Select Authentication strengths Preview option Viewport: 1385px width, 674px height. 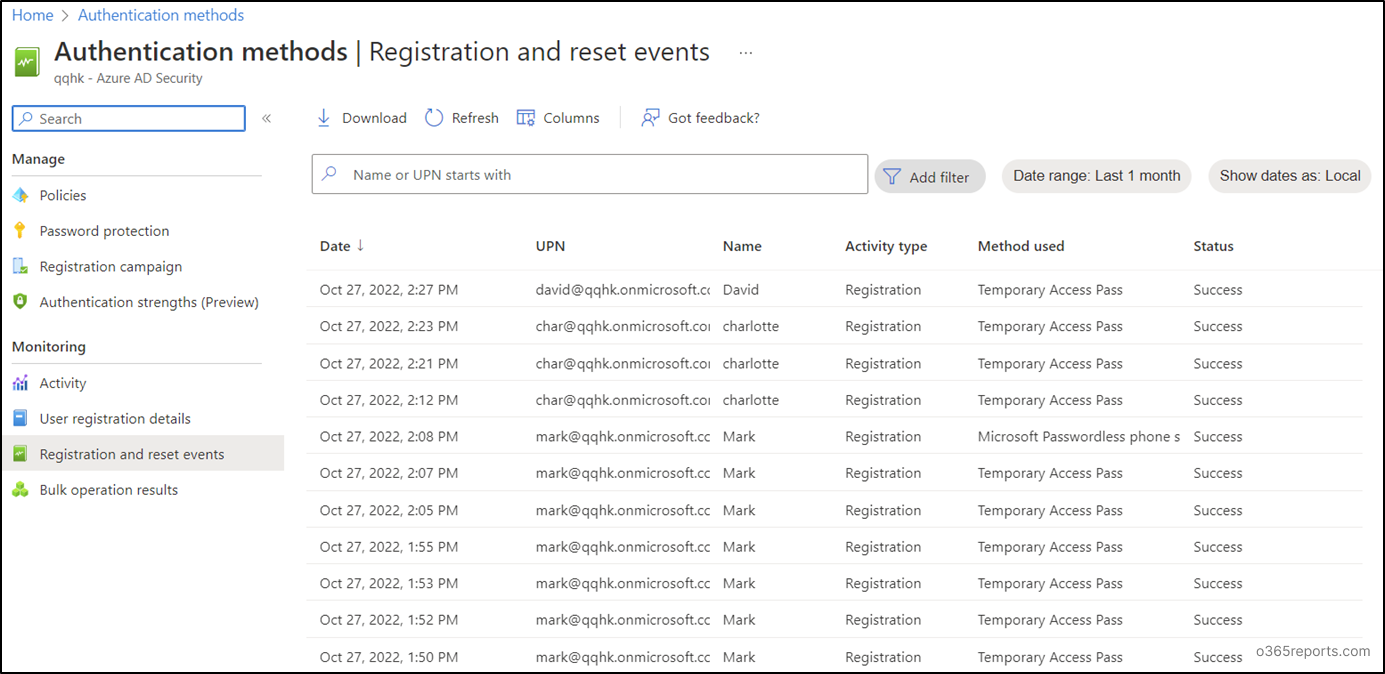click(x=150, y=301)
